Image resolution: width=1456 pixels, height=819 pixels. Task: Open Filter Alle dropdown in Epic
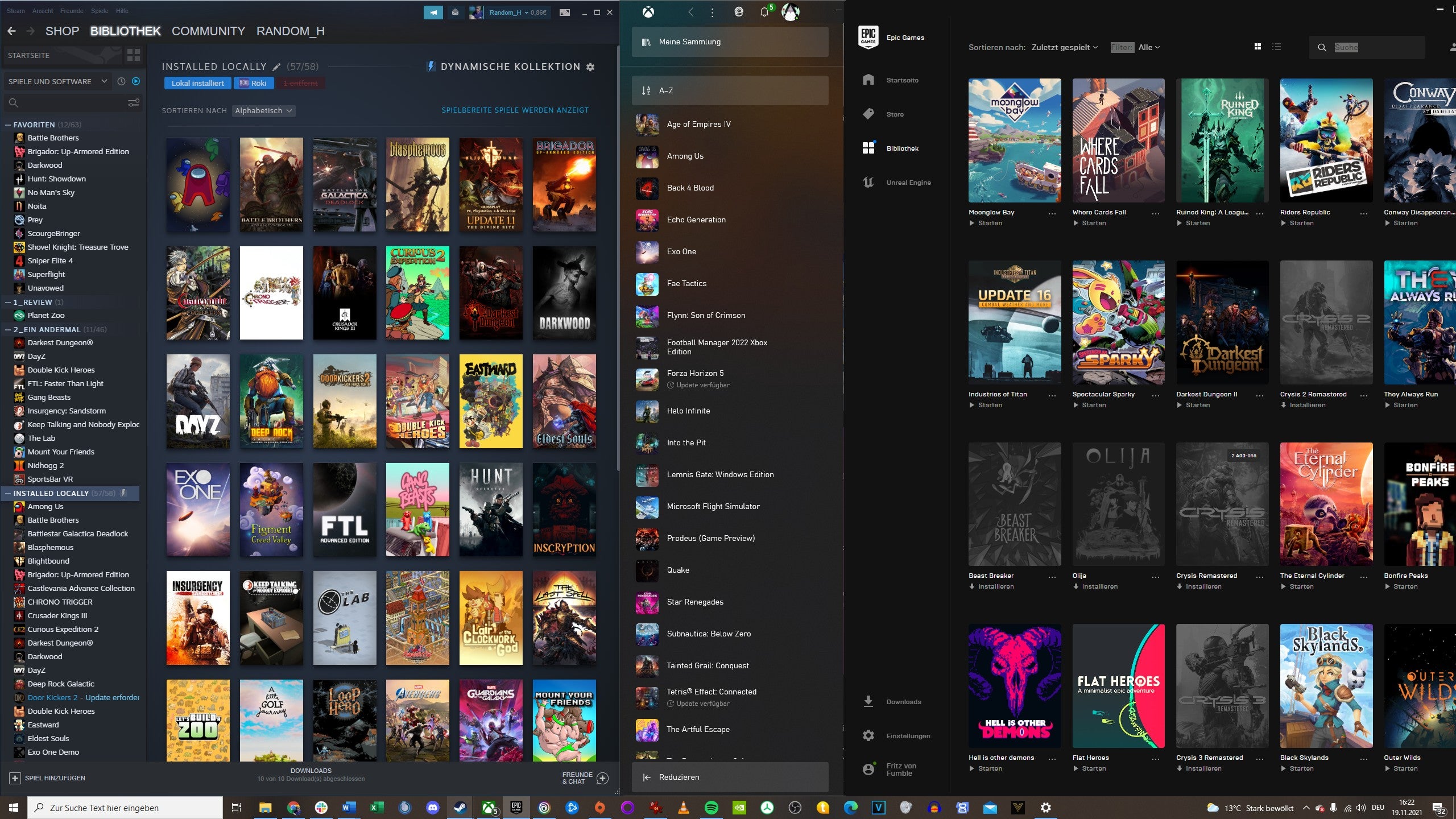1149,47
